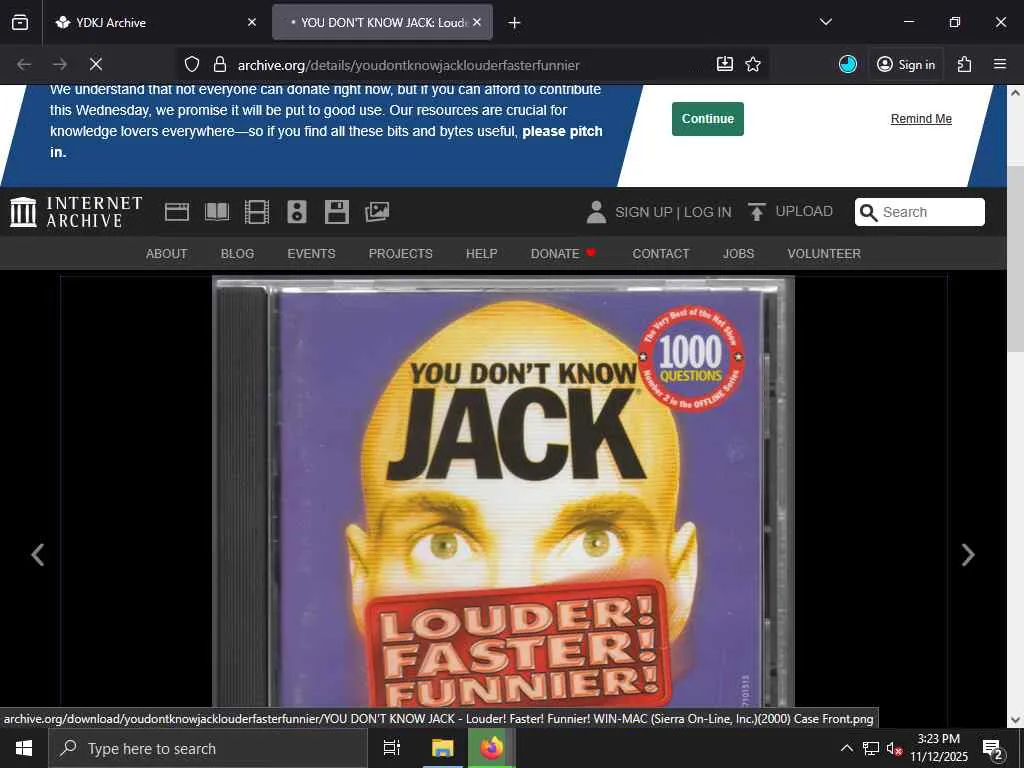Open the Software (floppy disk) media icon
This screenshot has height=768, width=1024.
tap(337, 212)
